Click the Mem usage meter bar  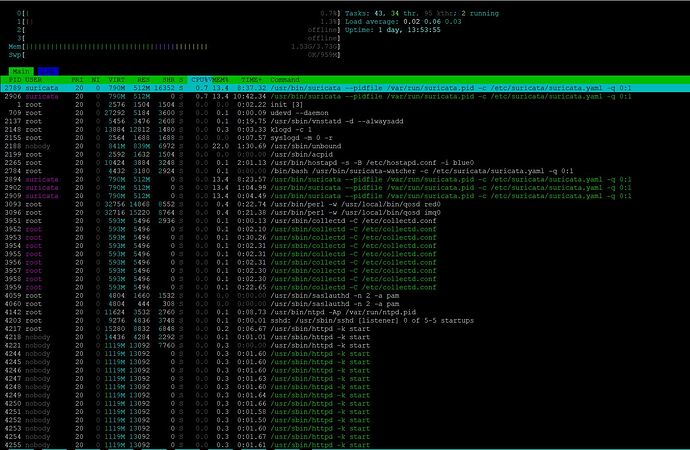pos(174,47)
